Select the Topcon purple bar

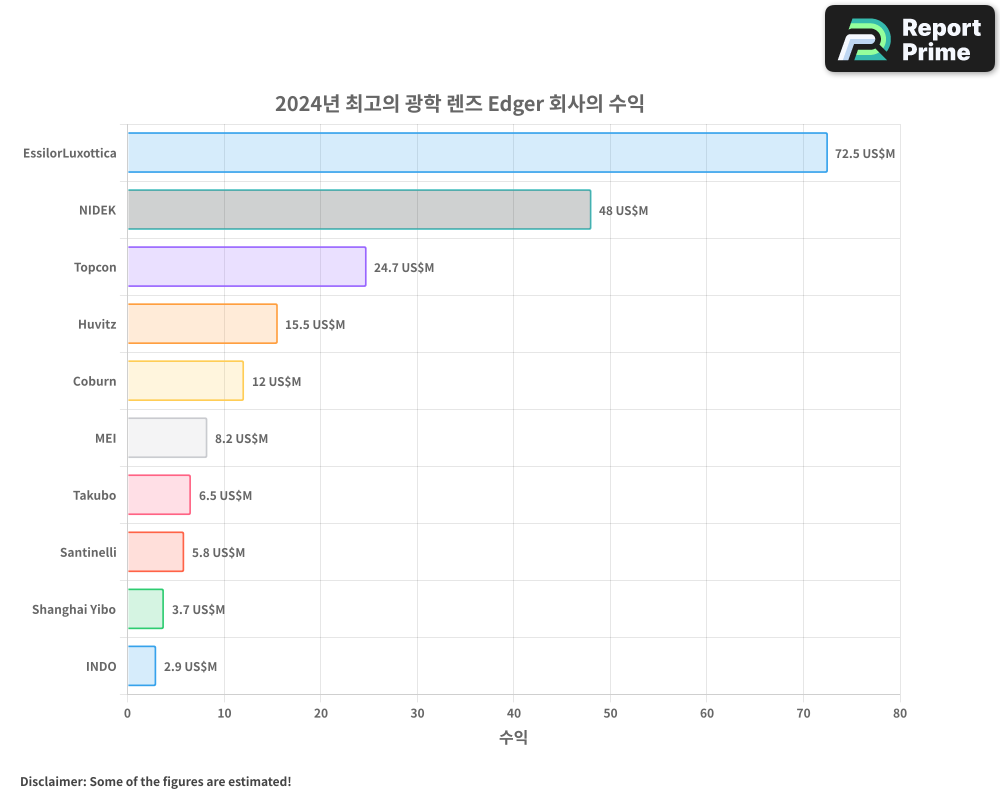coord(245,267)
